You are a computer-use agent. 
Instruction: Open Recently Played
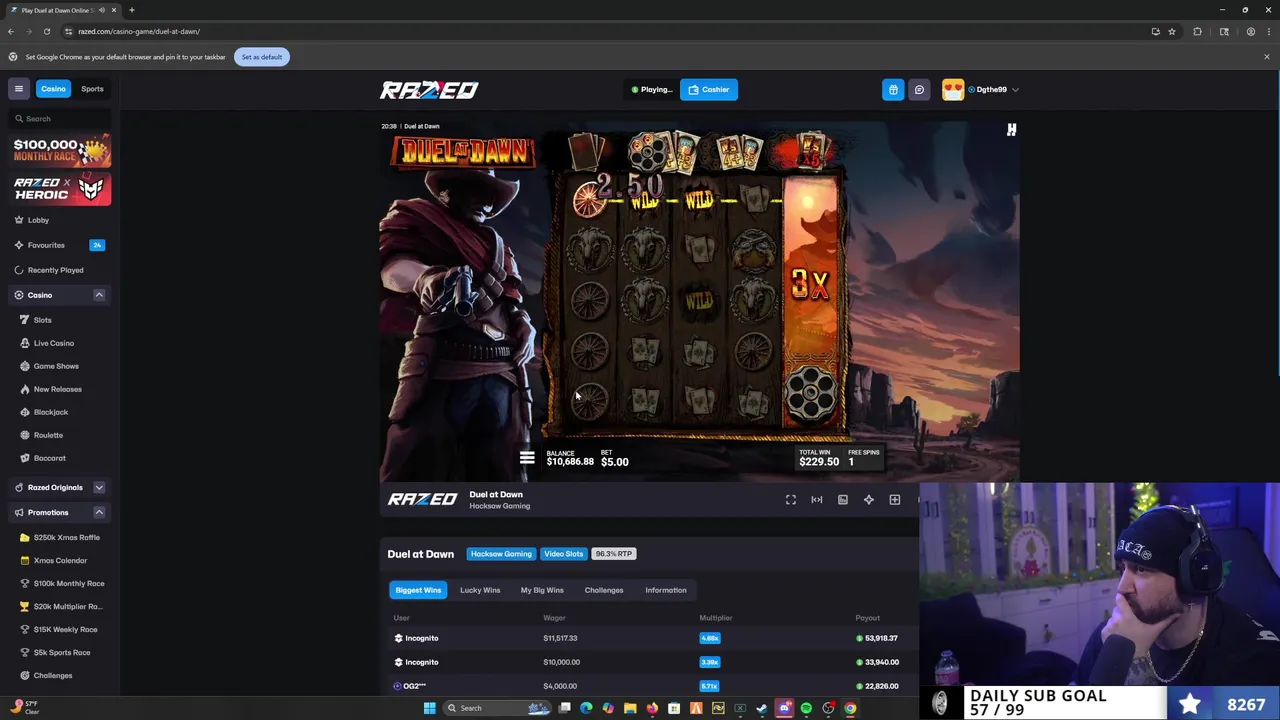56,270
